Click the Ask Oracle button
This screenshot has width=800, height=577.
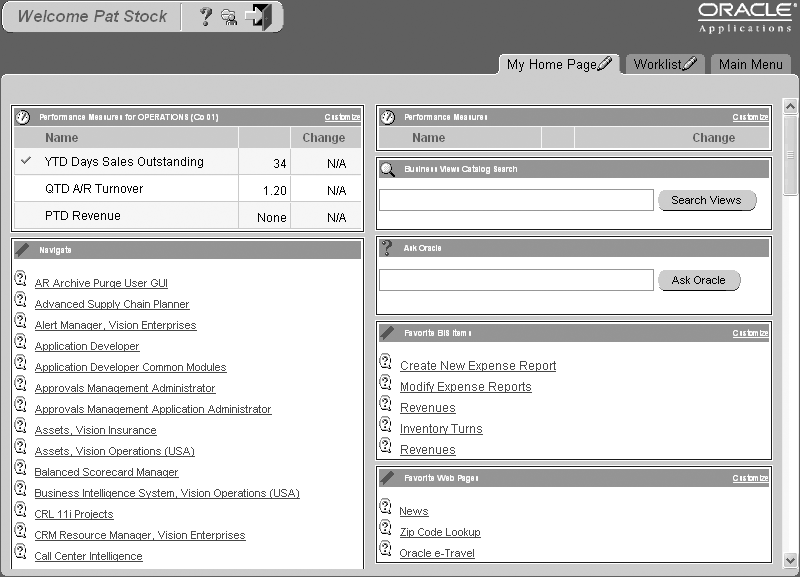[698, 280]
